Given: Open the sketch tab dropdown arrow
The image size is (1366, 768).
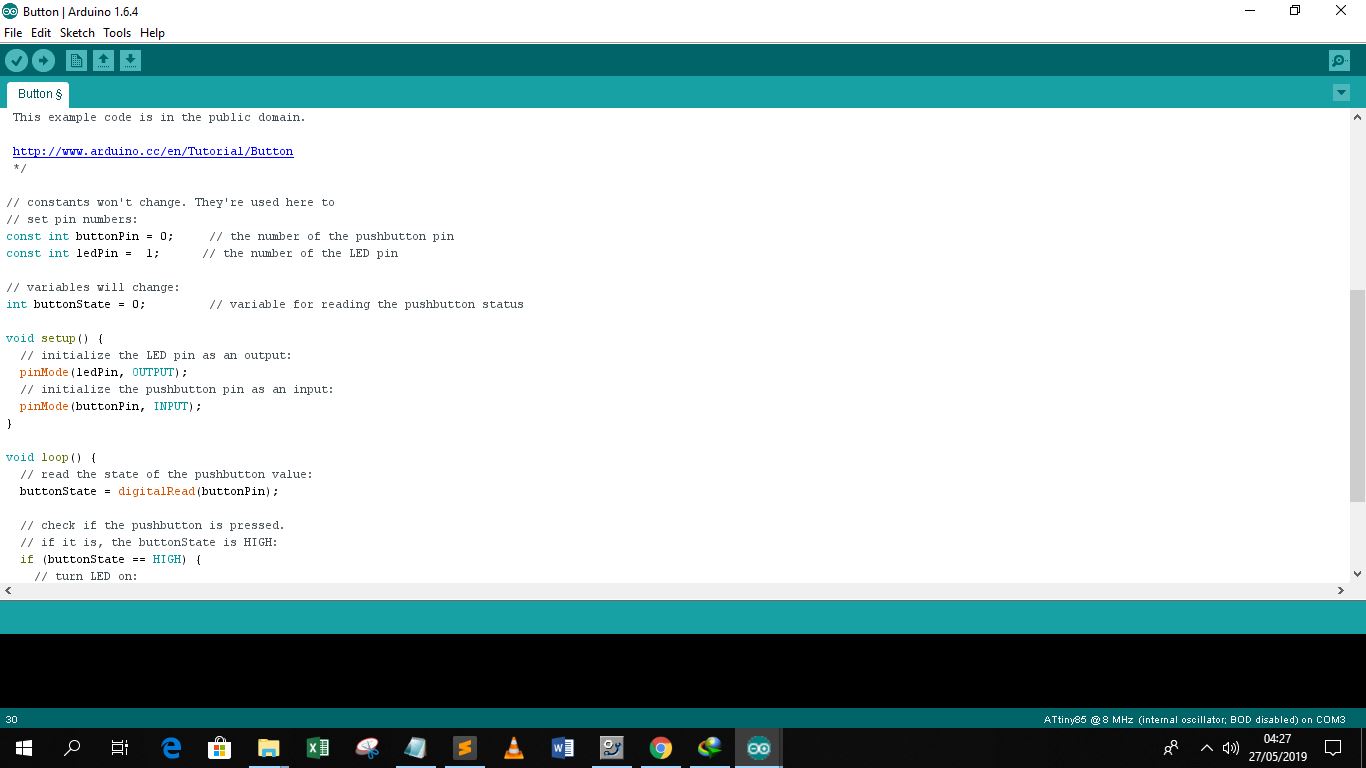Looking at the screenshot, I should 1341,93.
